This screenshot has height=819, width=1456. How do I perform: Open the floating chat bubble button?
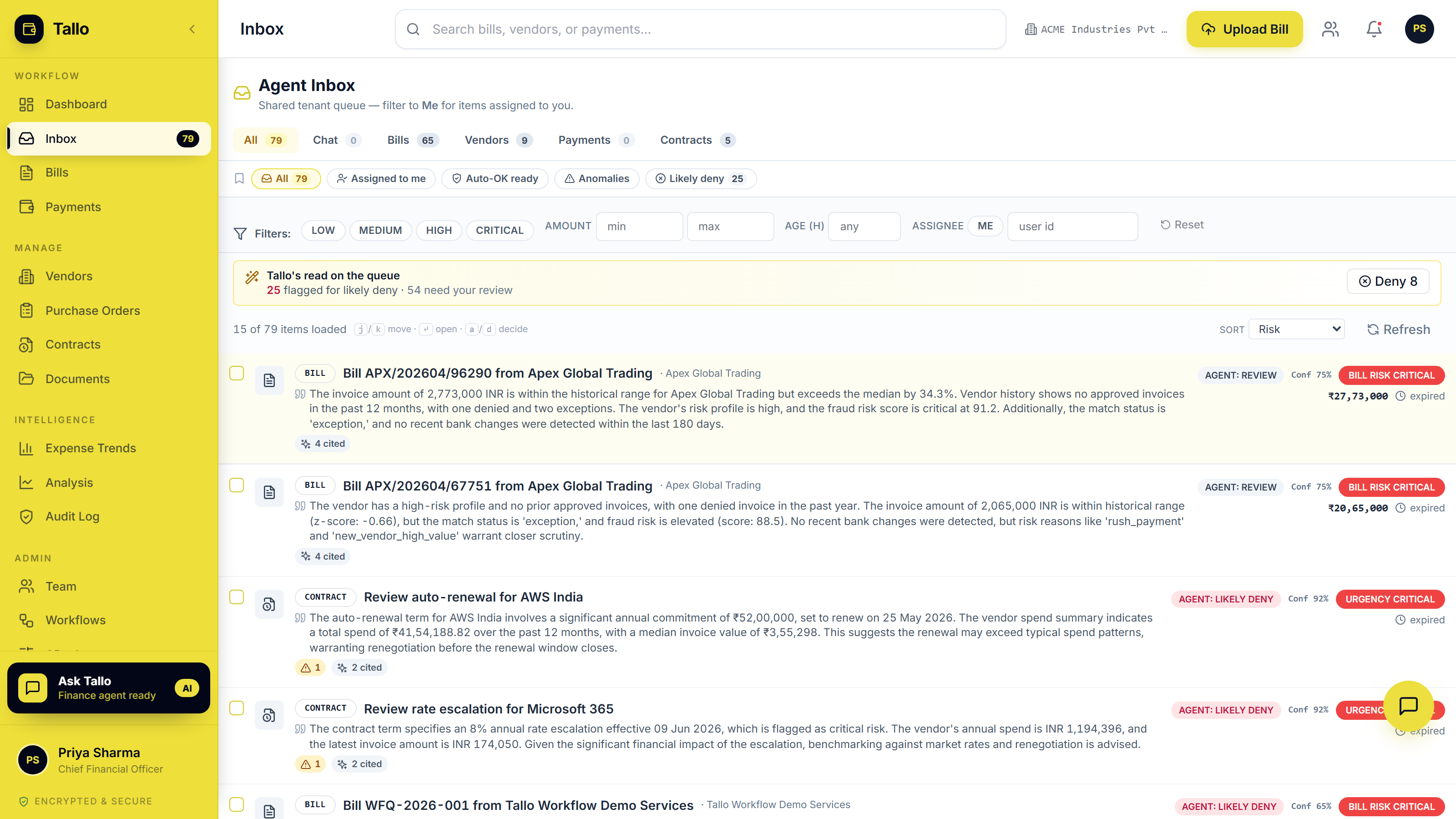click(1409, 705)
